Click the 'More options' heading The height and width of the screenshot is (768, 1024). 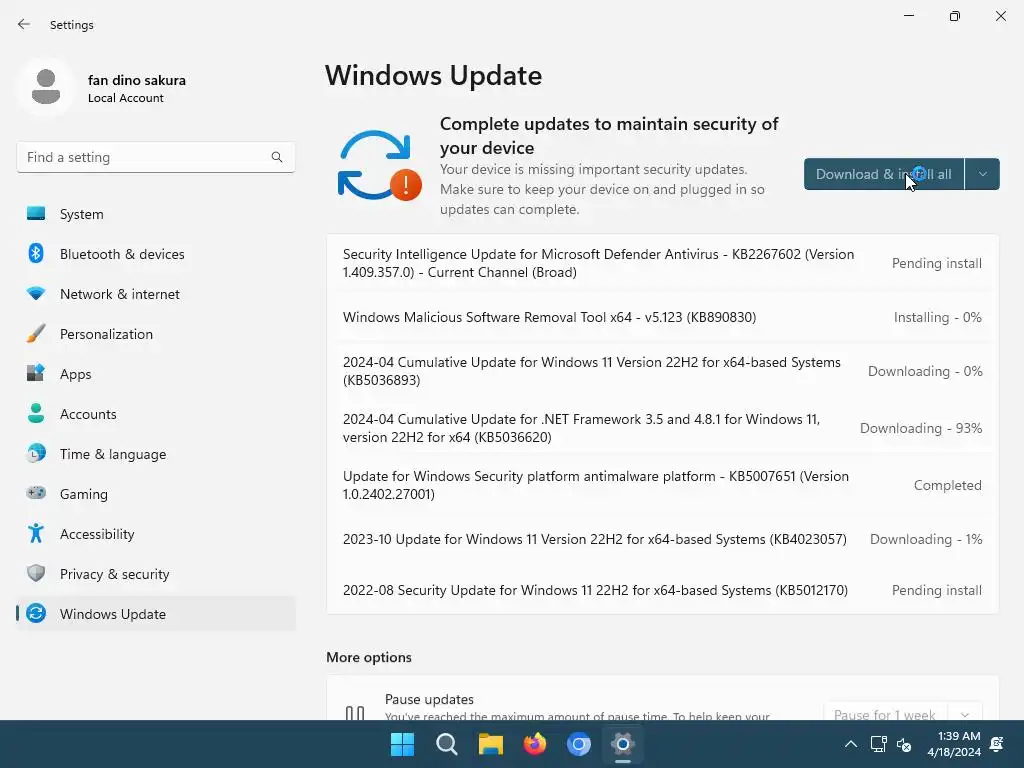click(x=369, y=657)
